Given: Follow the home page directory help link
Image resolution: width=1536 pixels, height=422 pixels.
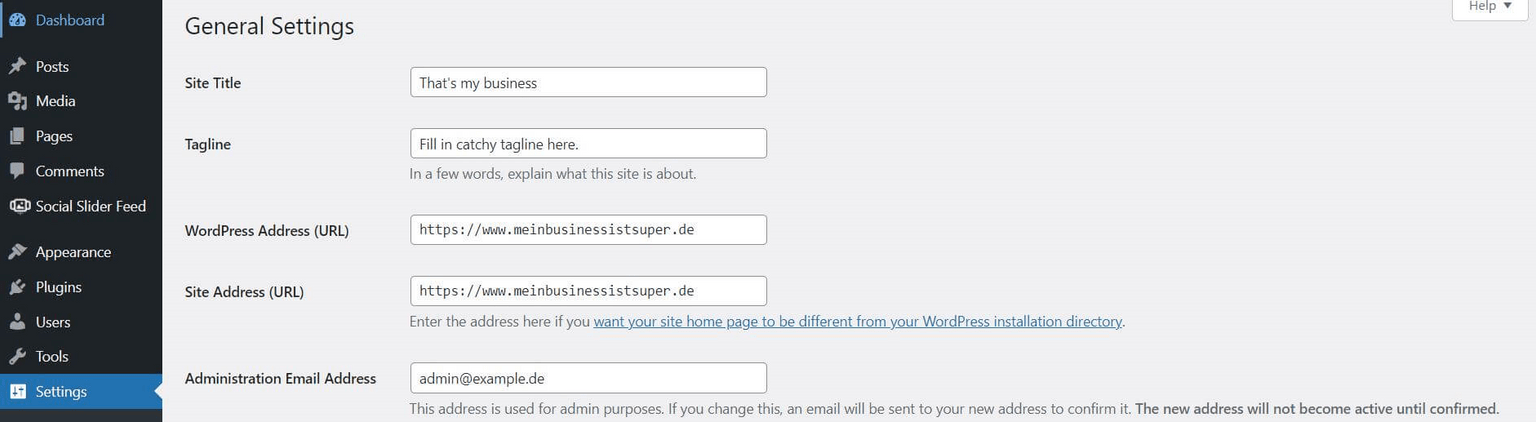Looking at the screenshot, I should 857,322.
